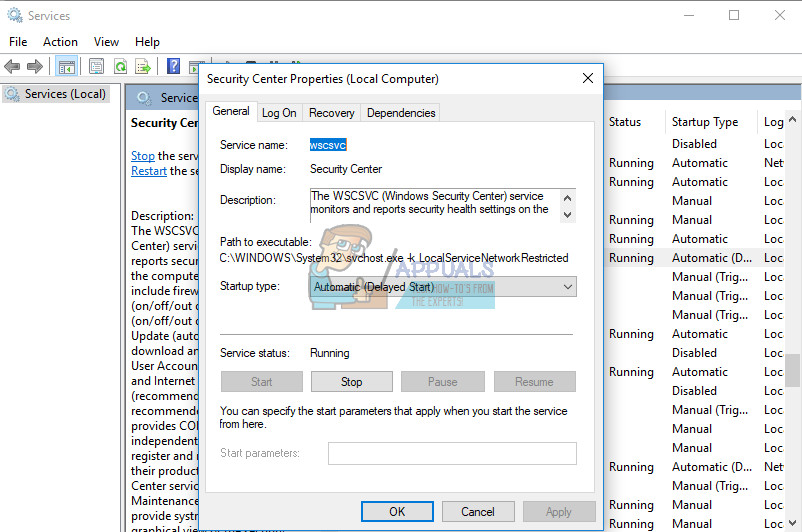Click the description box down arrow
The image size is (802, 532).
567,215
